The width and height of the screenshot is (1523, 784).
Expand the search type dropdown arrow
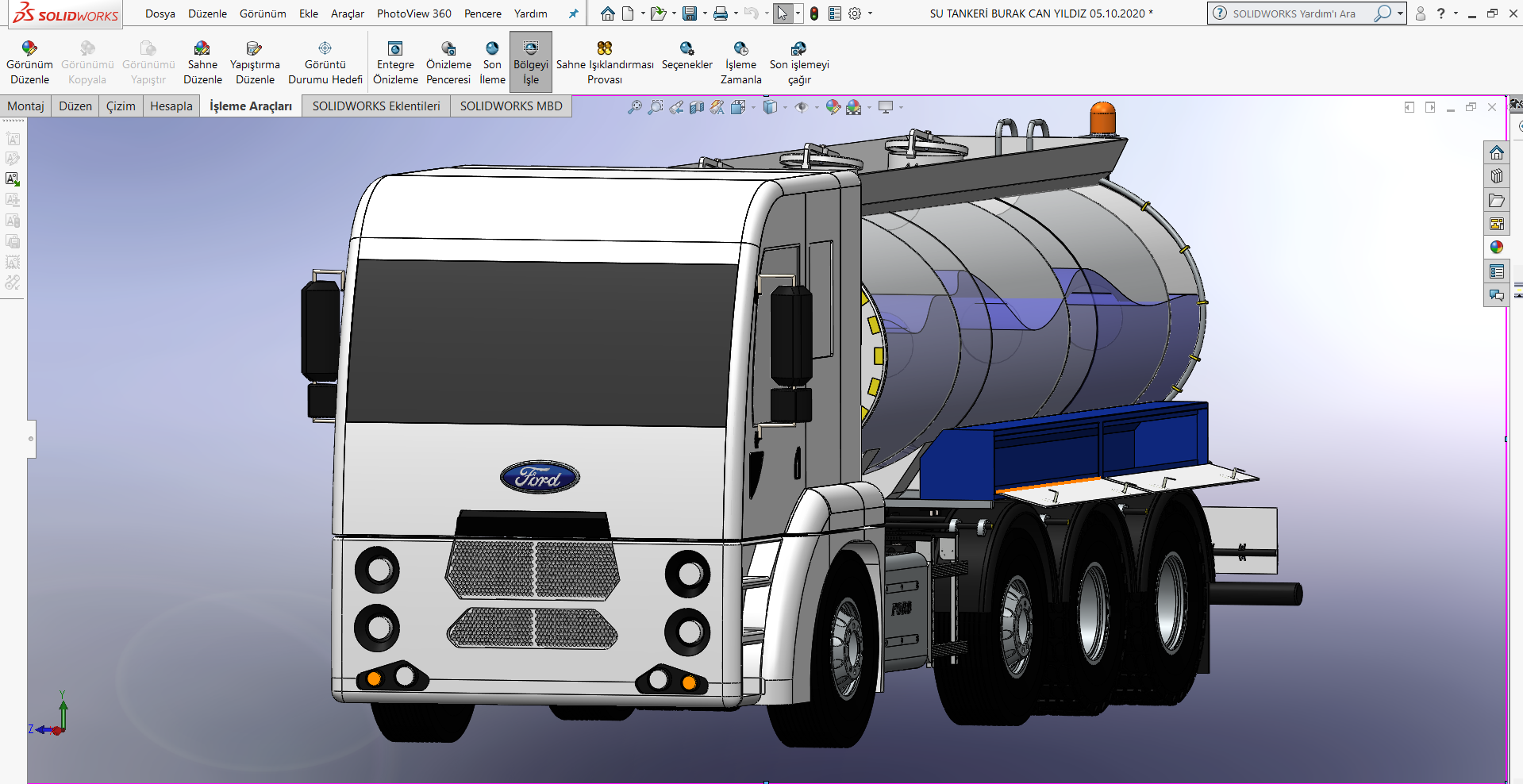coord(1400,13)
